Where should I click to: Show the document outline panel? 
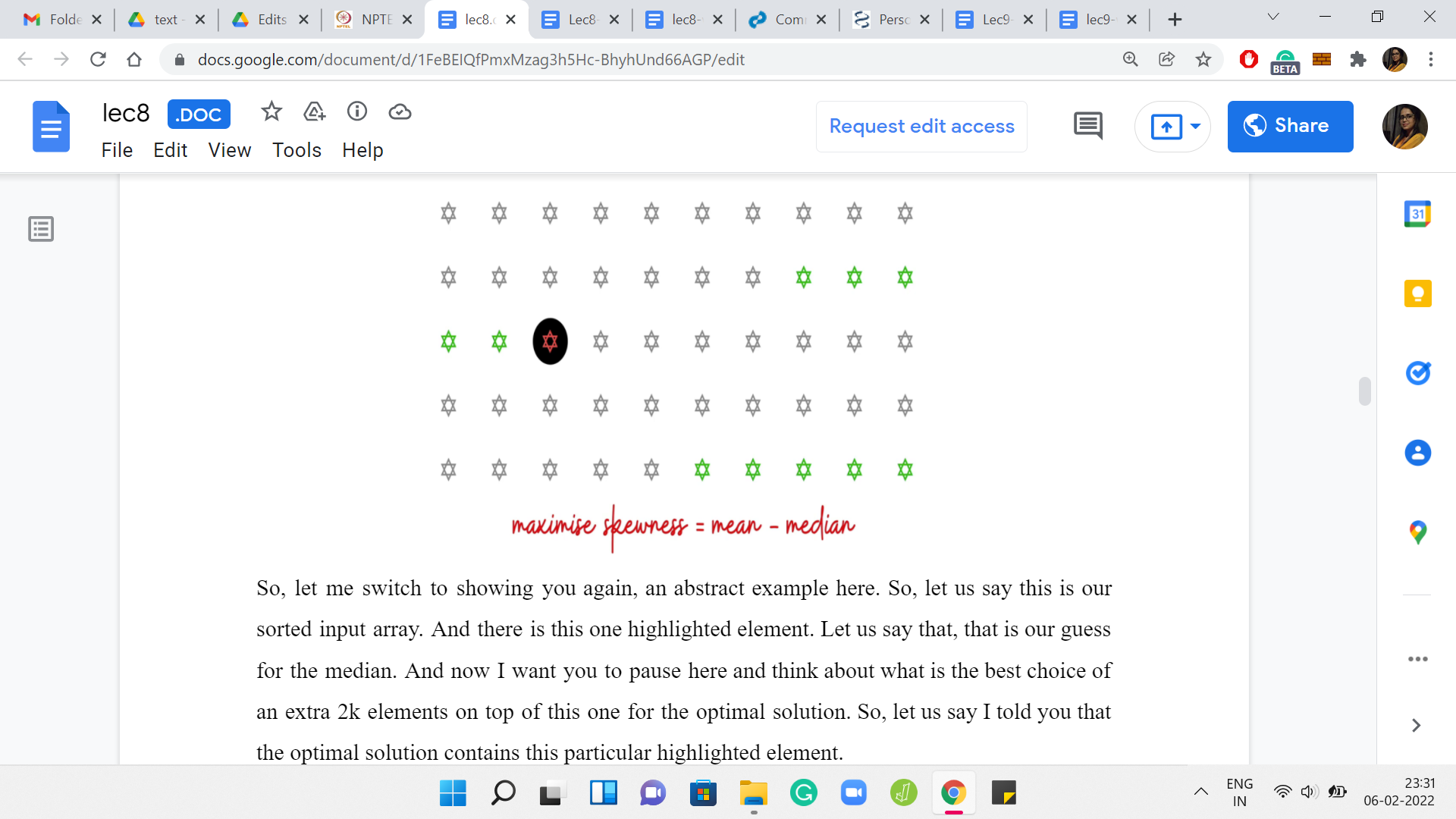click(x=41, y=228)
